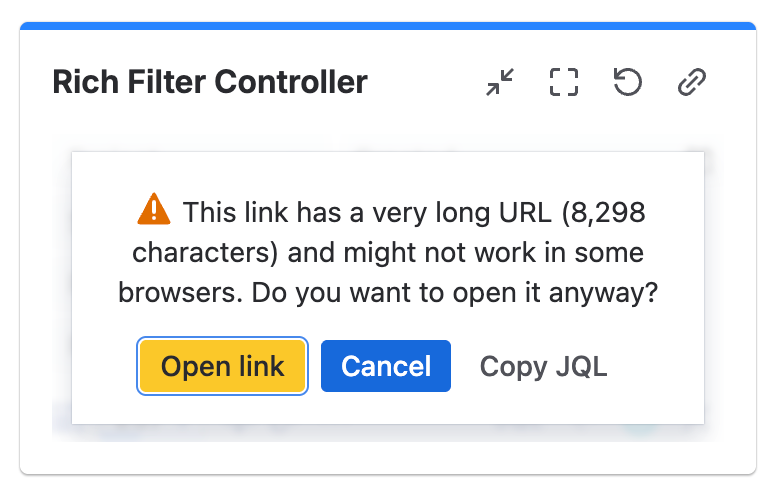Click the word browsers in the warning
Image resolution: width=762 pixels, height=488 pixels.
(180, 293)
